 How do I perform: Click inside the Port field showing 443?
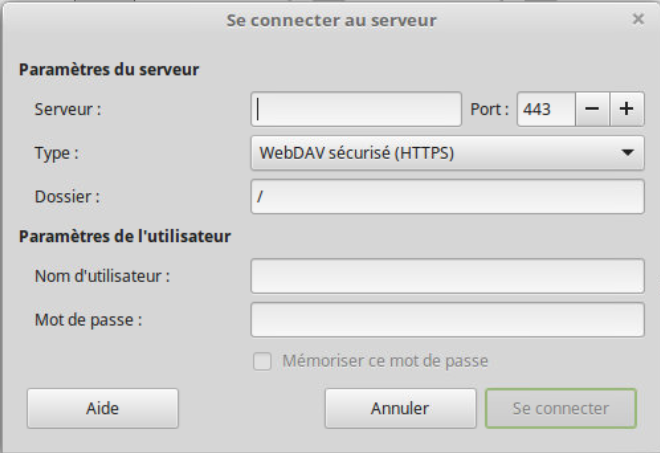tap(546, 109)
